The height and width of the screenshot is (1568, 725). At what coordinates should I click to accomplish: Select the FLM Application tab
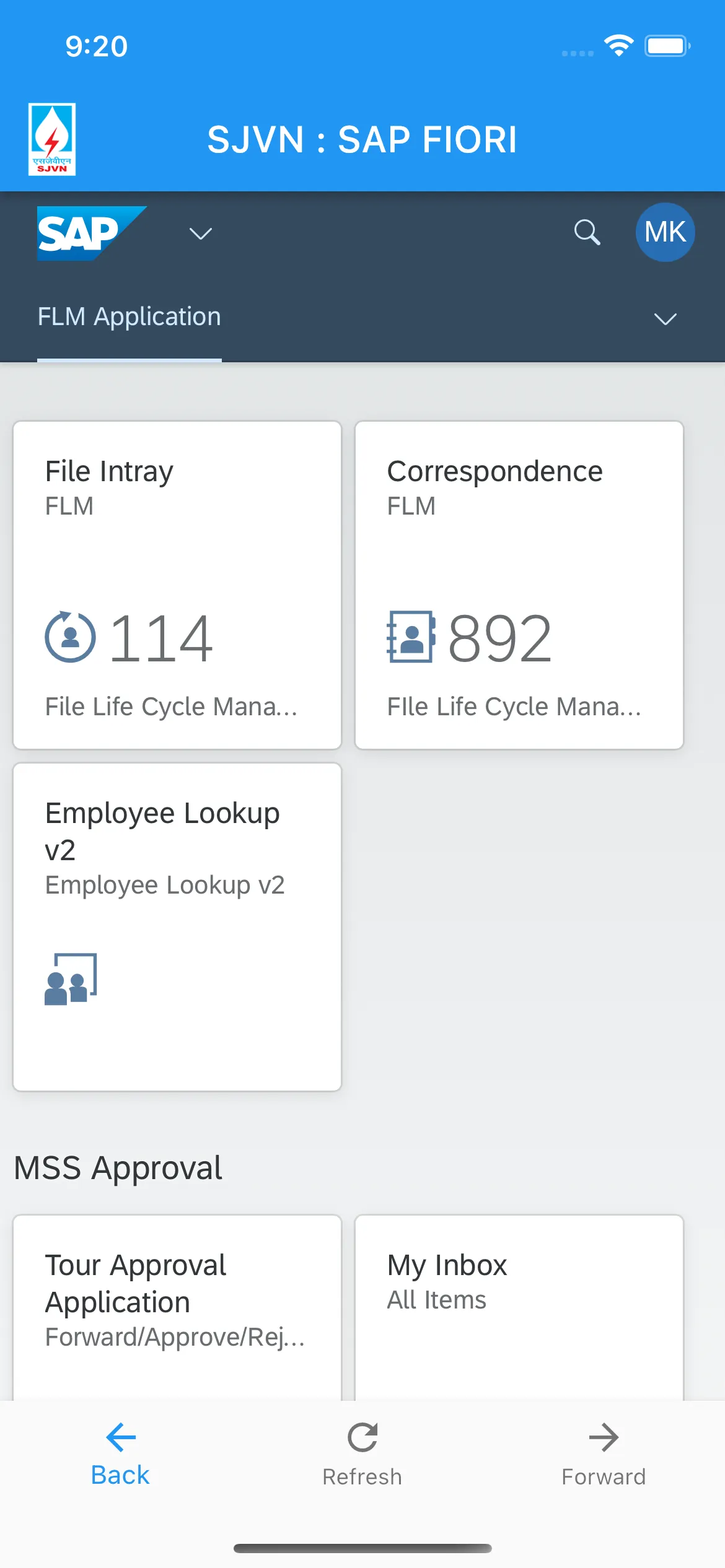[130, 317]
